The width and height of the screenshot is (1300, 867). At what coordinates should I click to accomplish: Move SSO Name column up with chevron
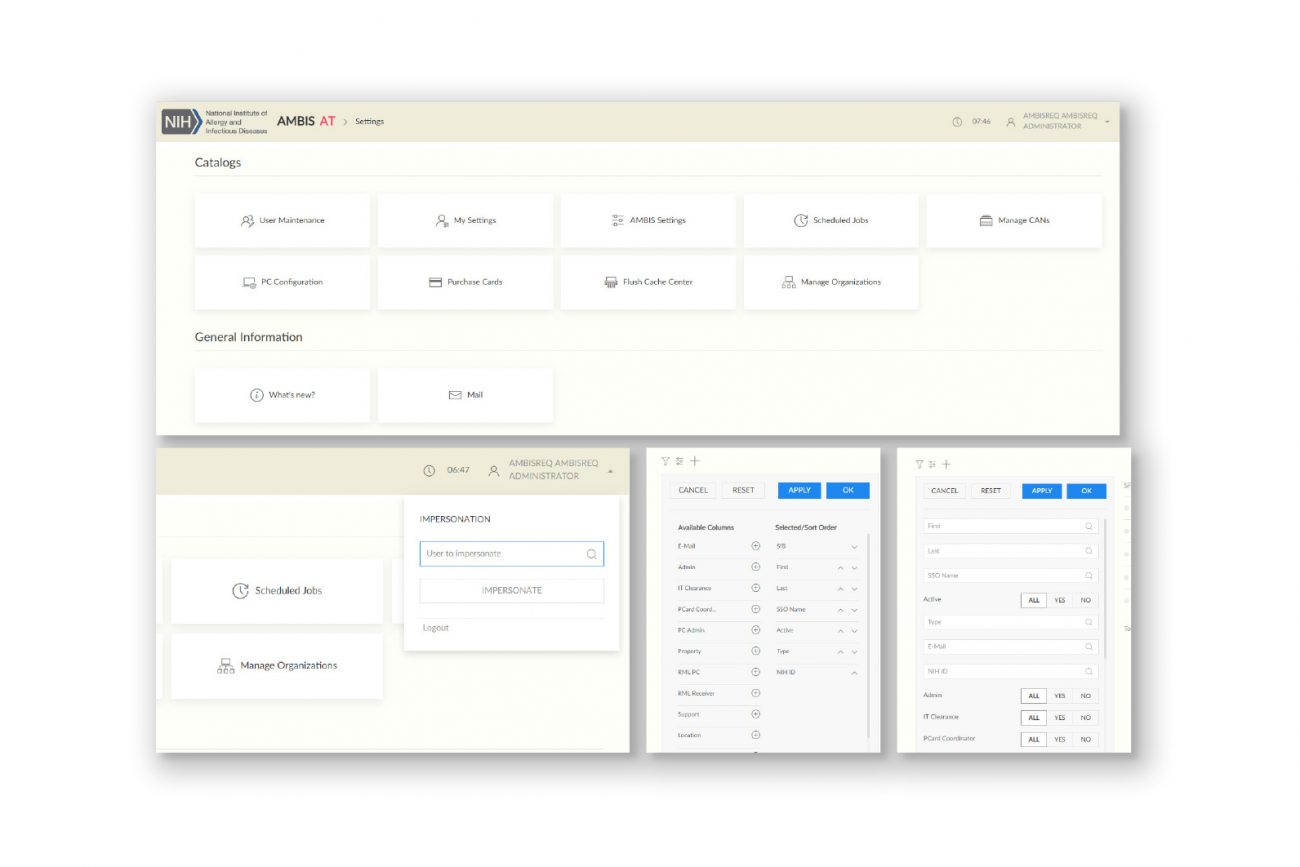click(840, 610)
